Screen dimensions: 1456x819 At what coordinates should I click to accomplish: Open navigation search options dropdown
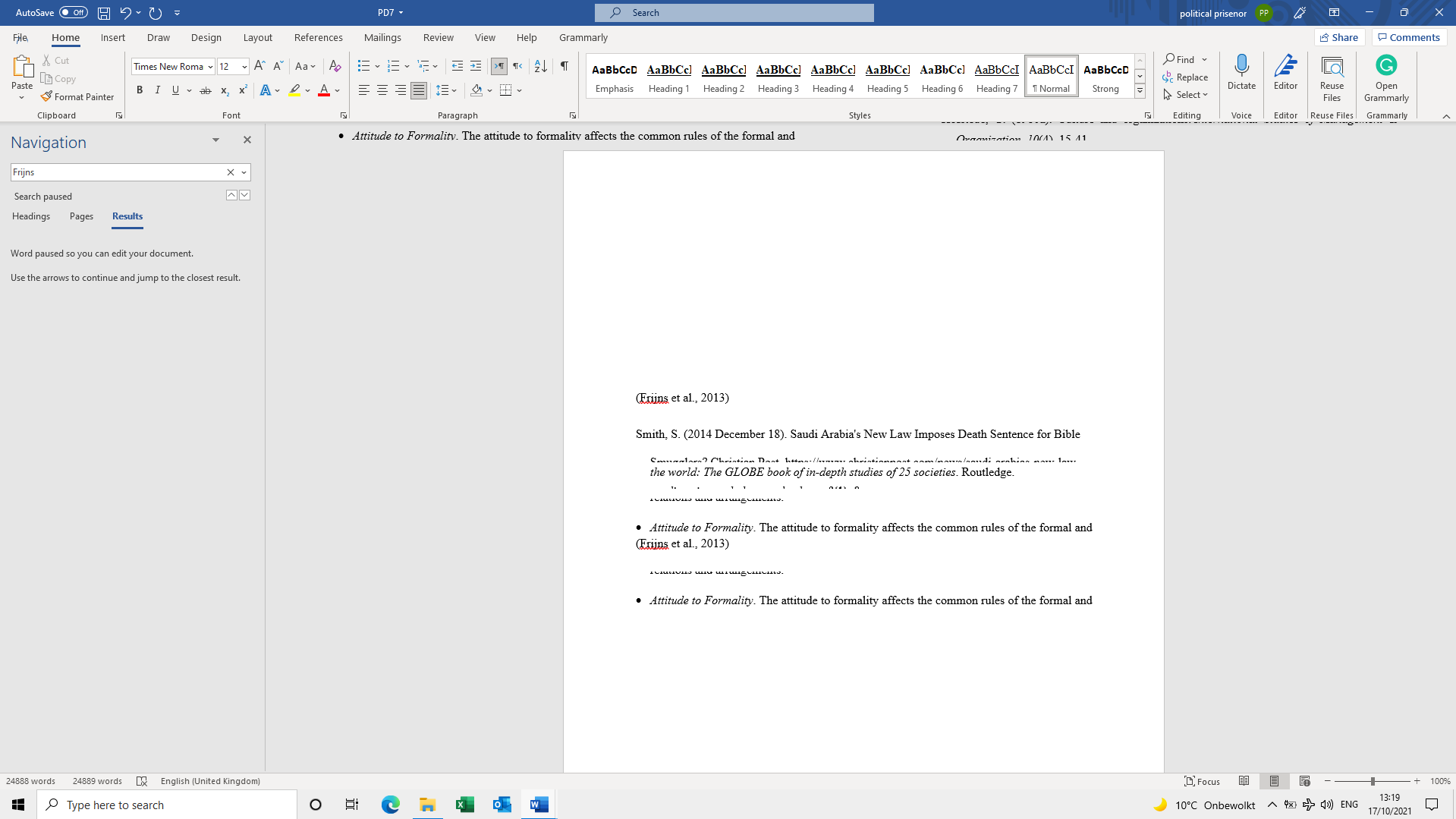coord(244,172)
